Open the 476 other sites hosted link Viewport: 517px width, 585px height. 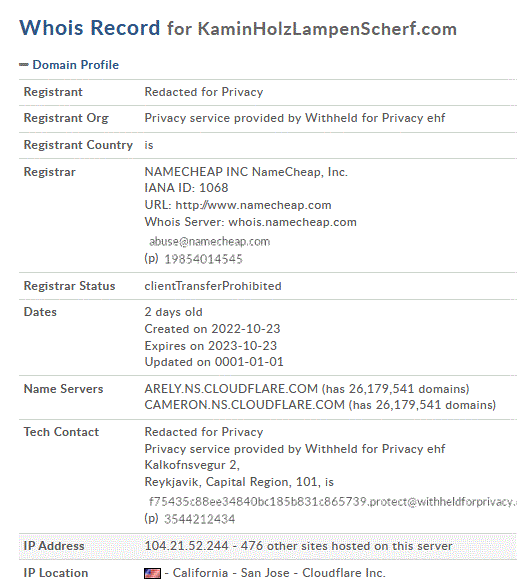pos(347,546)
